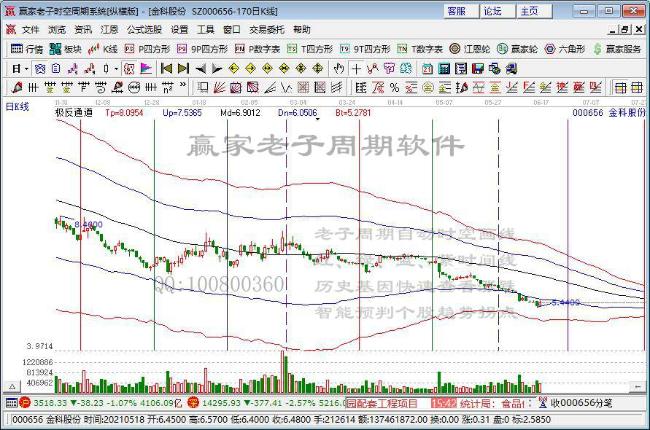This screenshot has height=430, width=650.
Task: Open the 江恩 menu
Action: [109, 29]
